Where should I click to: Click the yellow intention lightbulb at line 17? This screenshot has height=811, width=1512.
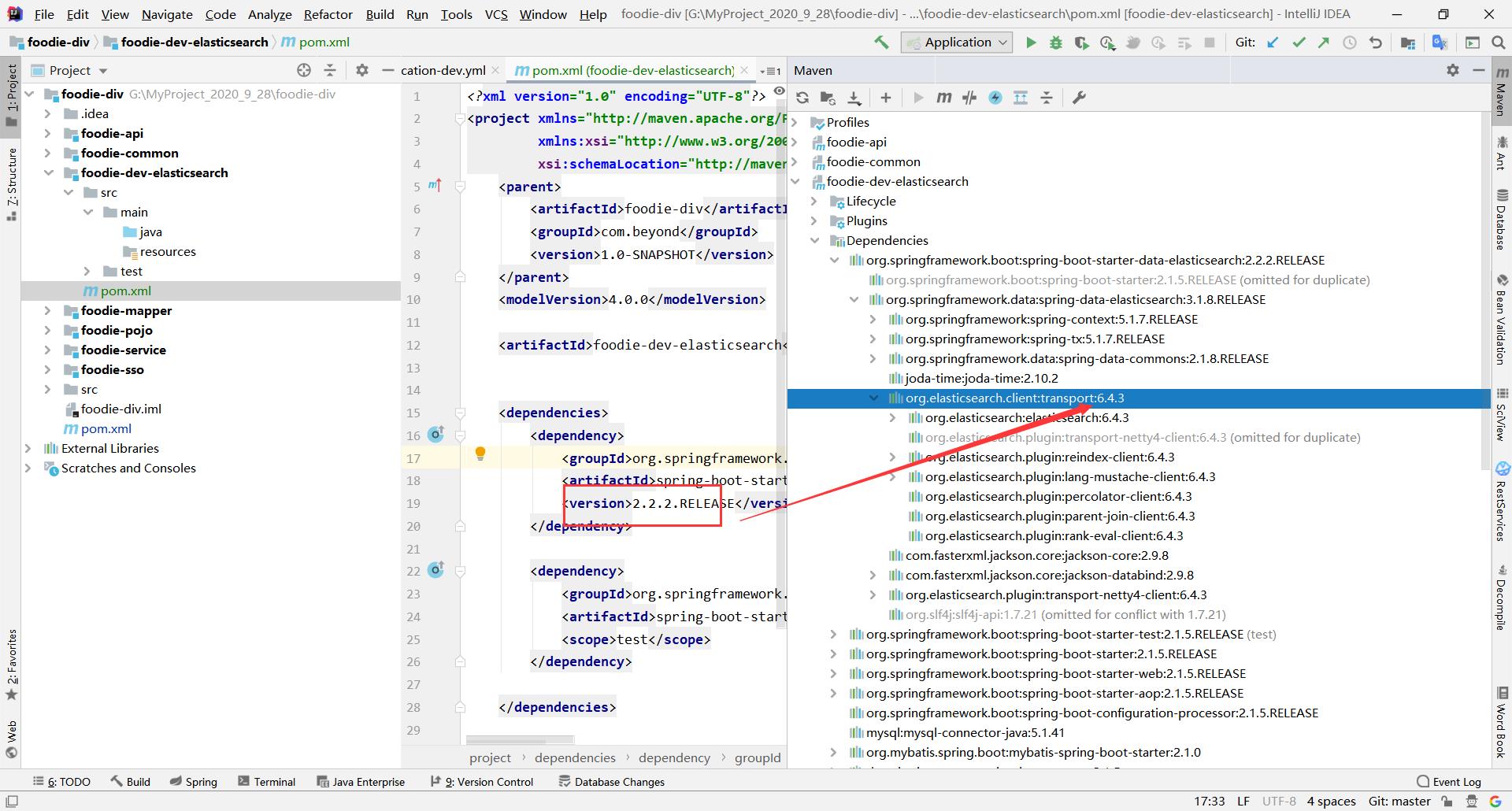coord(480,454)
